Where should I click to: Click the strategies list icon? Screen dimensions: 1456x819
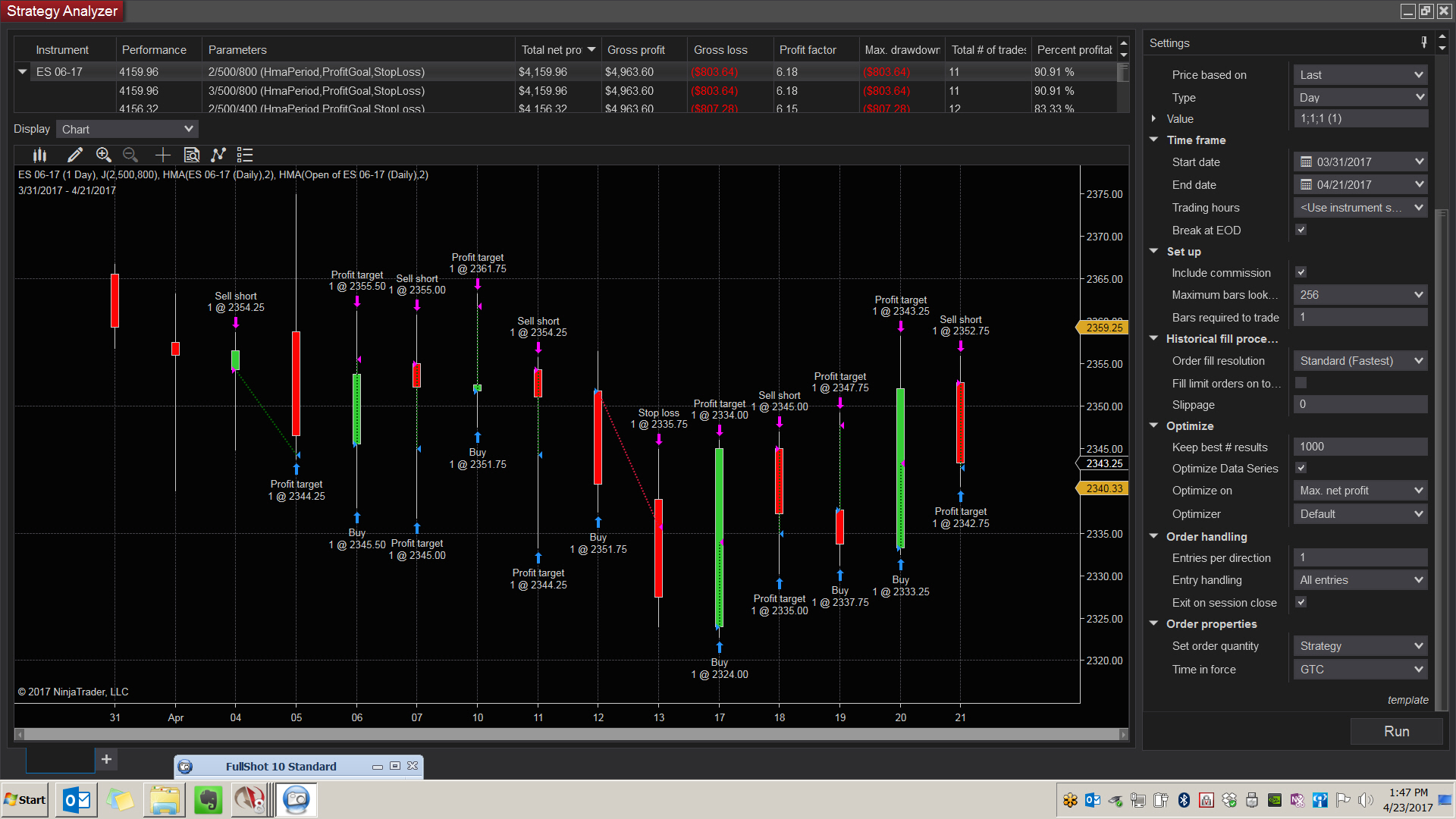[x=244, y=155]
